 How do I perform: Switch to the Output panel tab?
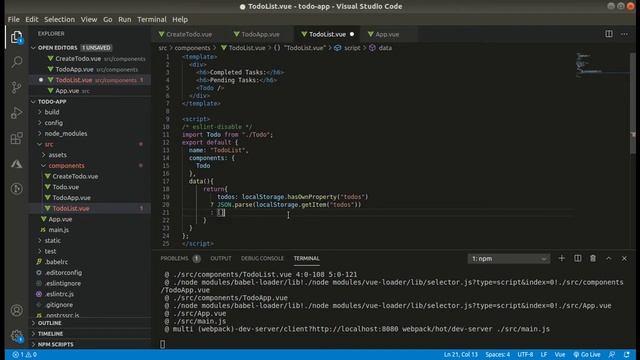tap(221, 259)
